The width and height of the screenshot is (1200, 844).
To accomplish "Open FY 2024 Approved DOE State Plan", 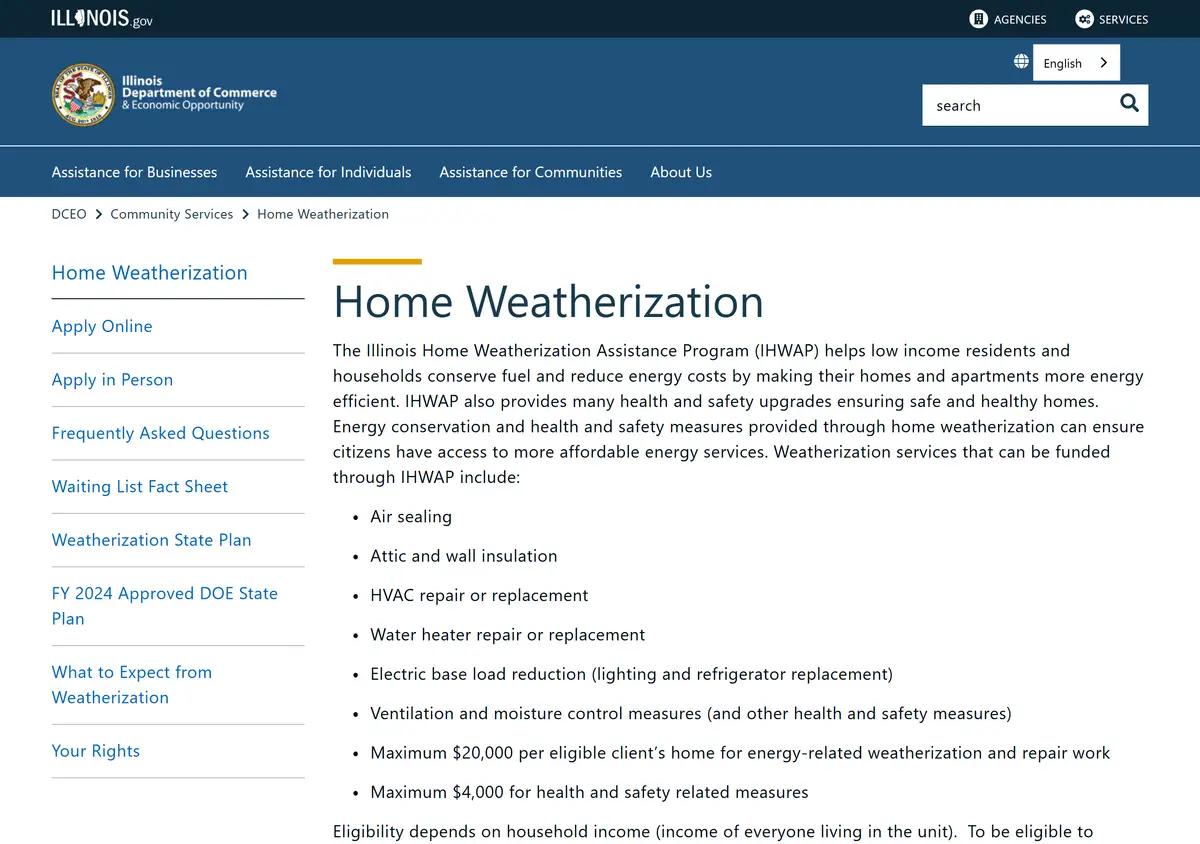I will (164, 606).
